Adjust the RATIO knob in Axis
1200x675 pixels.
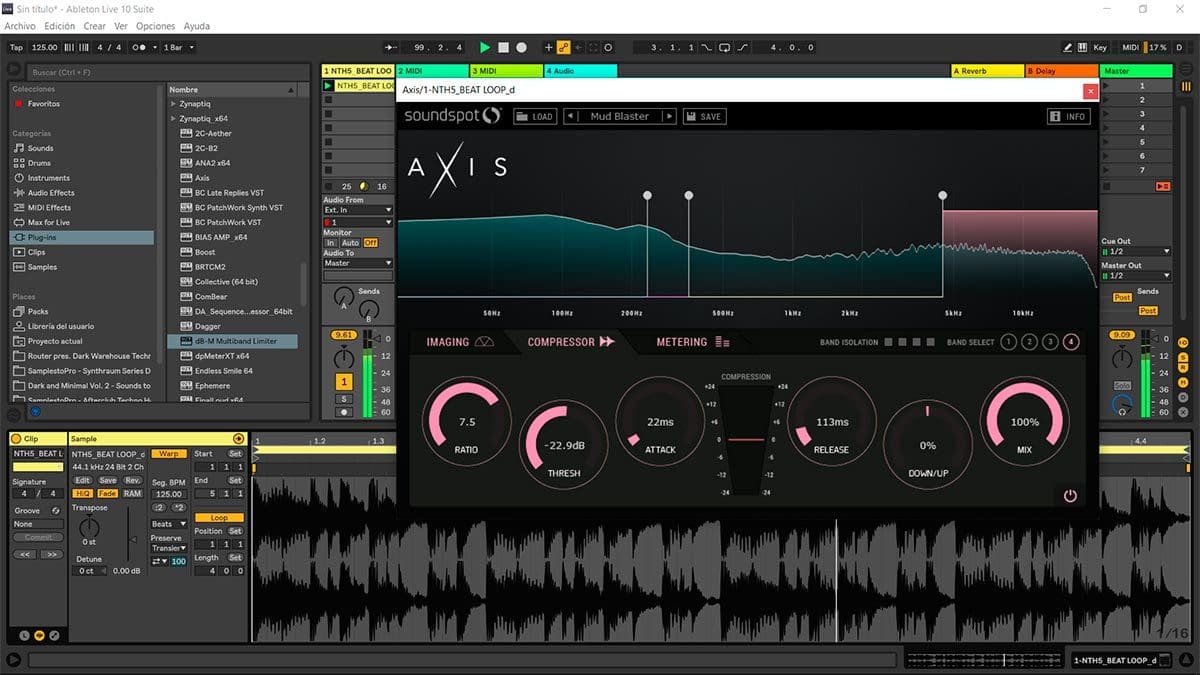click(x=467, y=421)
